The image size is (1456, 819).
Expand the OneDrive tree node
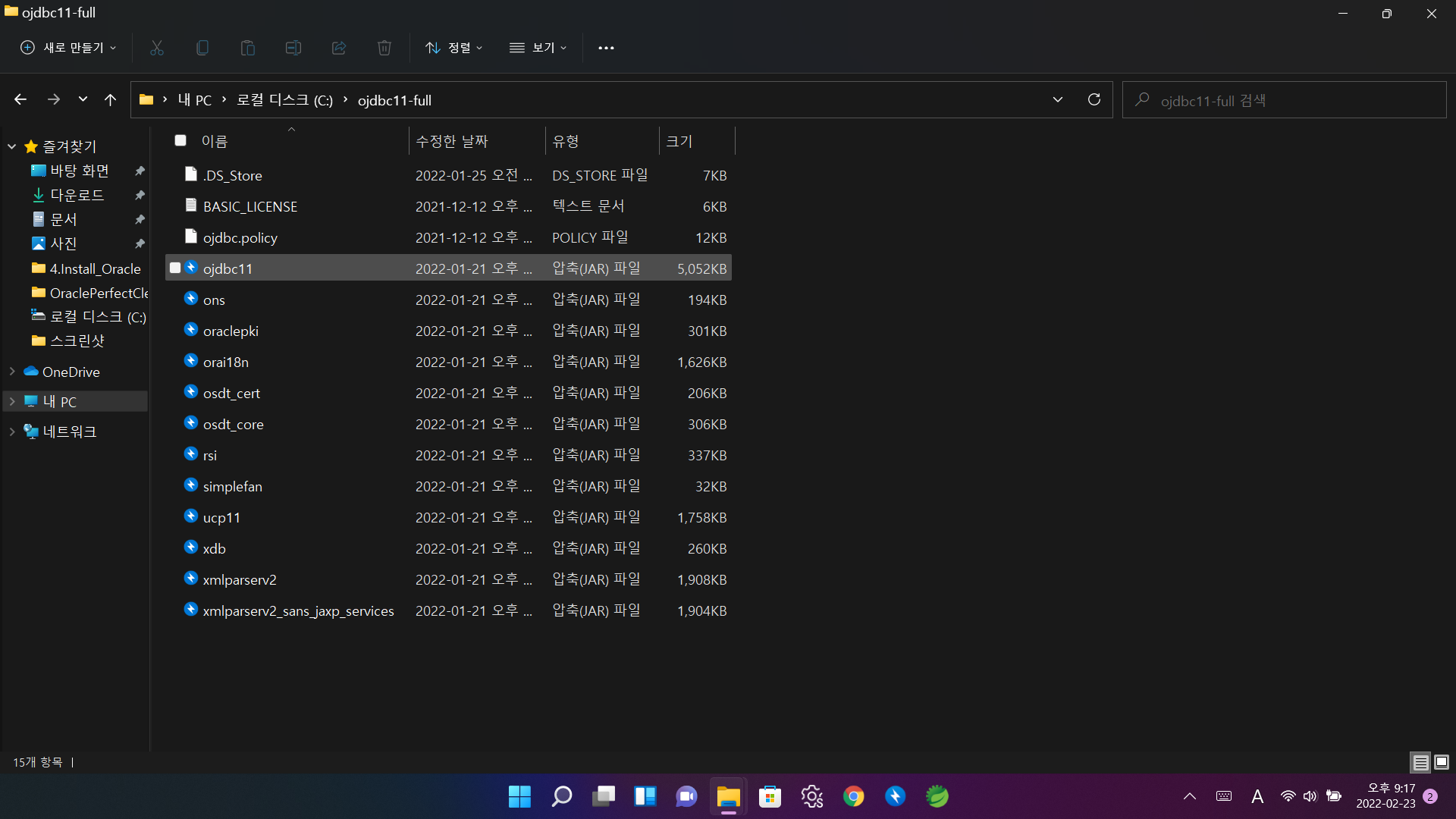point(12,372)
